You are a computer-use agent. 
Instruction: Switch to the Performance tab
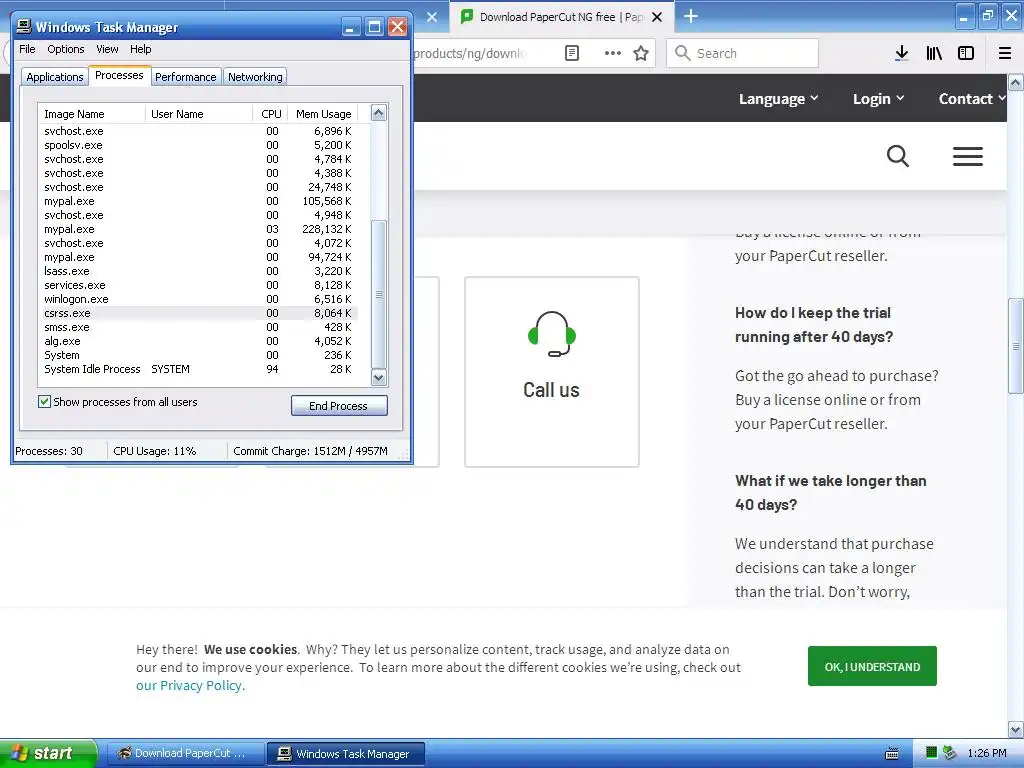tap(185, 76)
